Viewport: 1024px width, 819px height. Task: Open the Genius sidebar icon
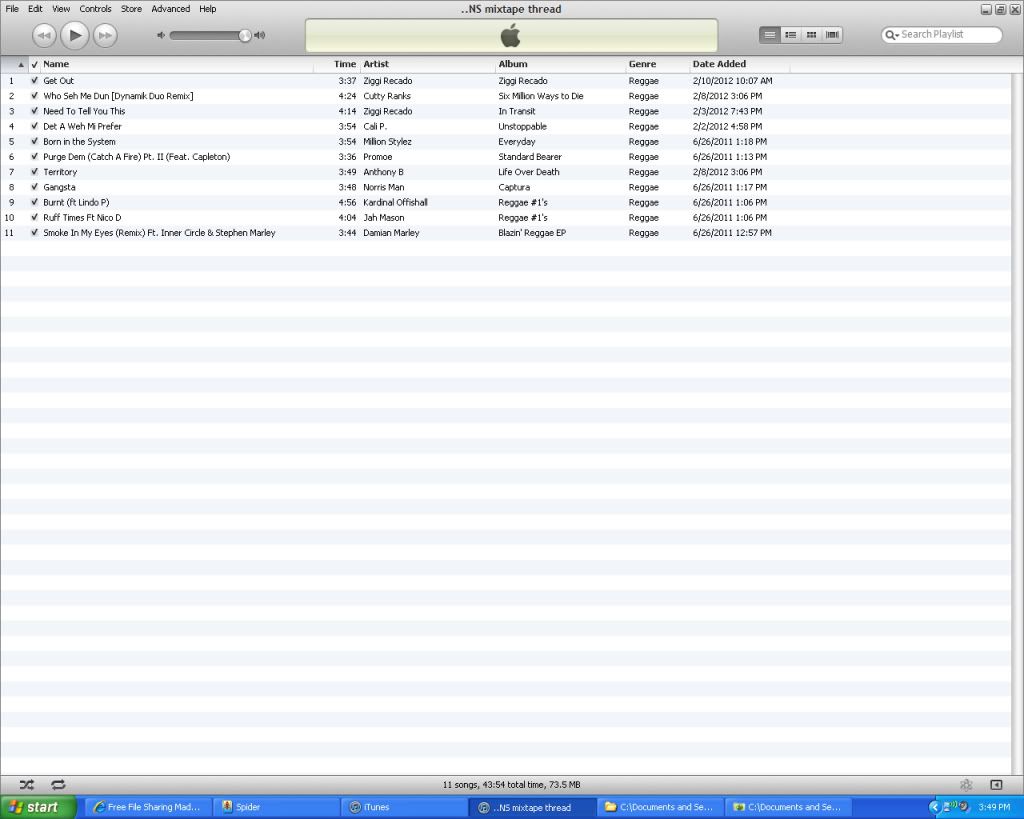click(x=966, y=785)
